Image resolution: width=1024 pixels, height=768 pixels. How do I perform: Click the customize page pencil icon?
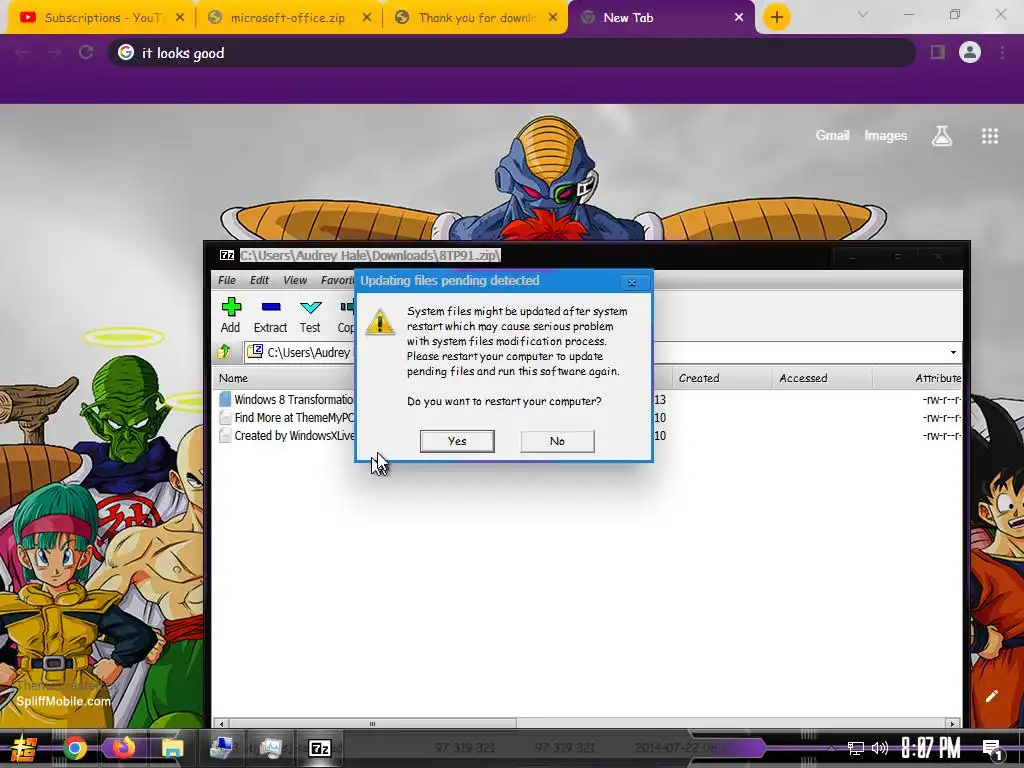pos(991,696)
